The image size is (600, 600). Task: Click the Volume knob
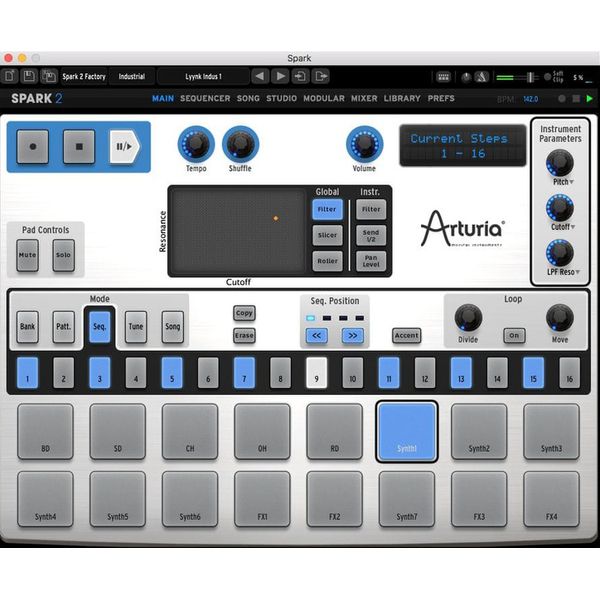click(364, 144)
